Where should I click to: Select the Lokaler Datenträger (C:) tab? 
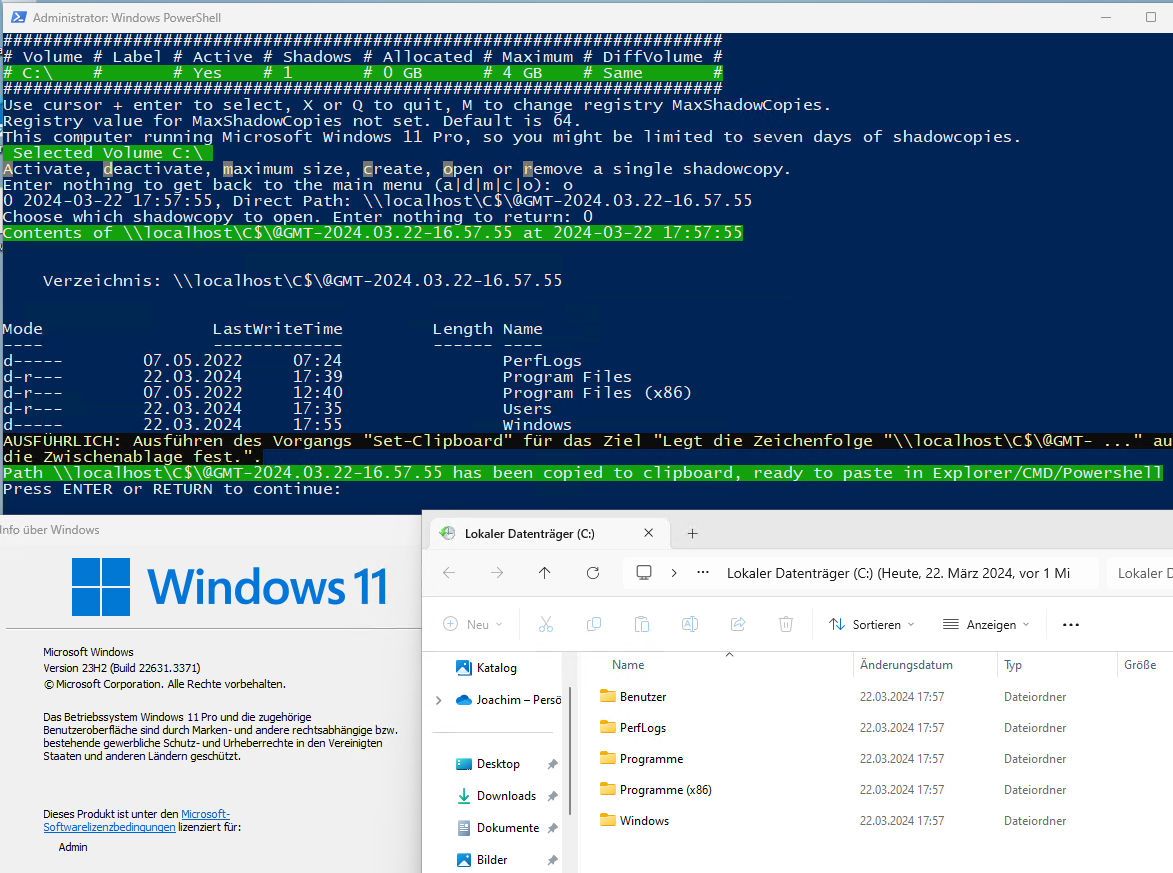[x=548, y=533]
